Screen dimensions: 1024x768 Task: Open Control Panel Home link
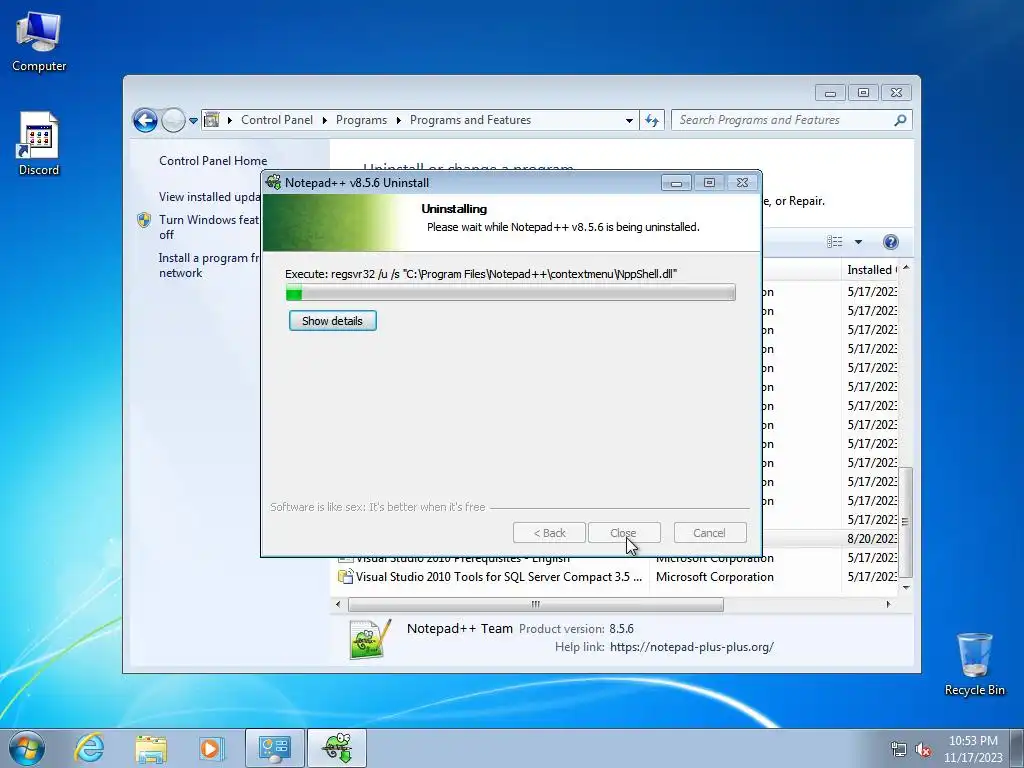(x=213, y=161)
